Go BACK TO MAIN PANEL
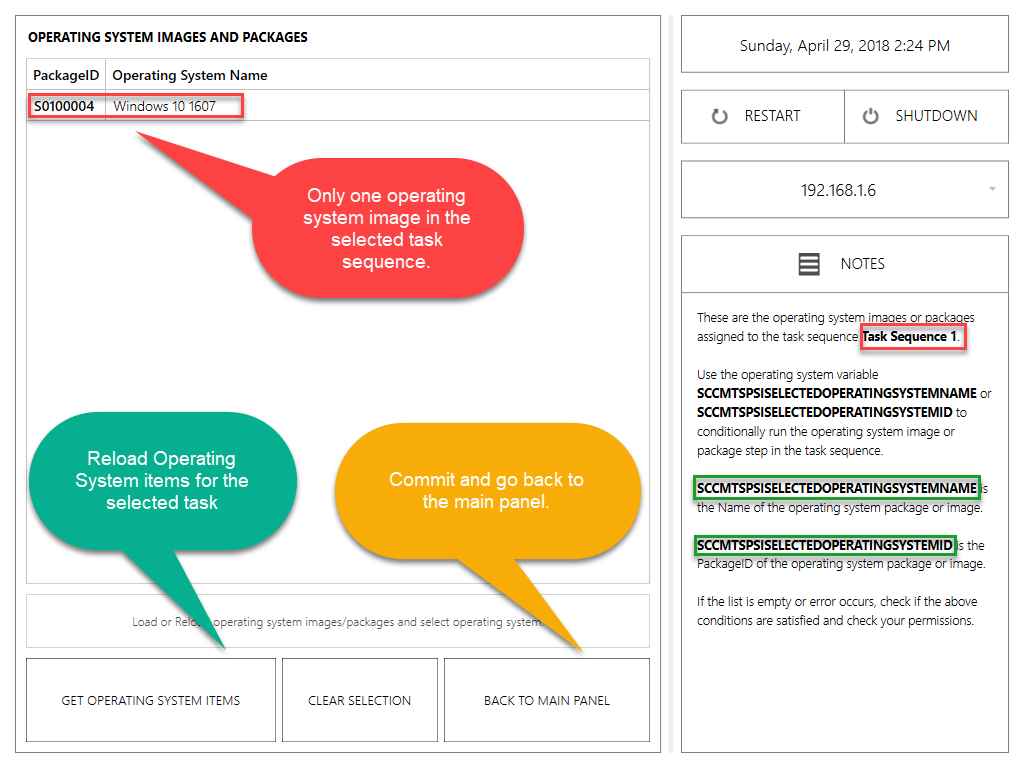This screenshot has height=768, width=1024. point(546,700)
